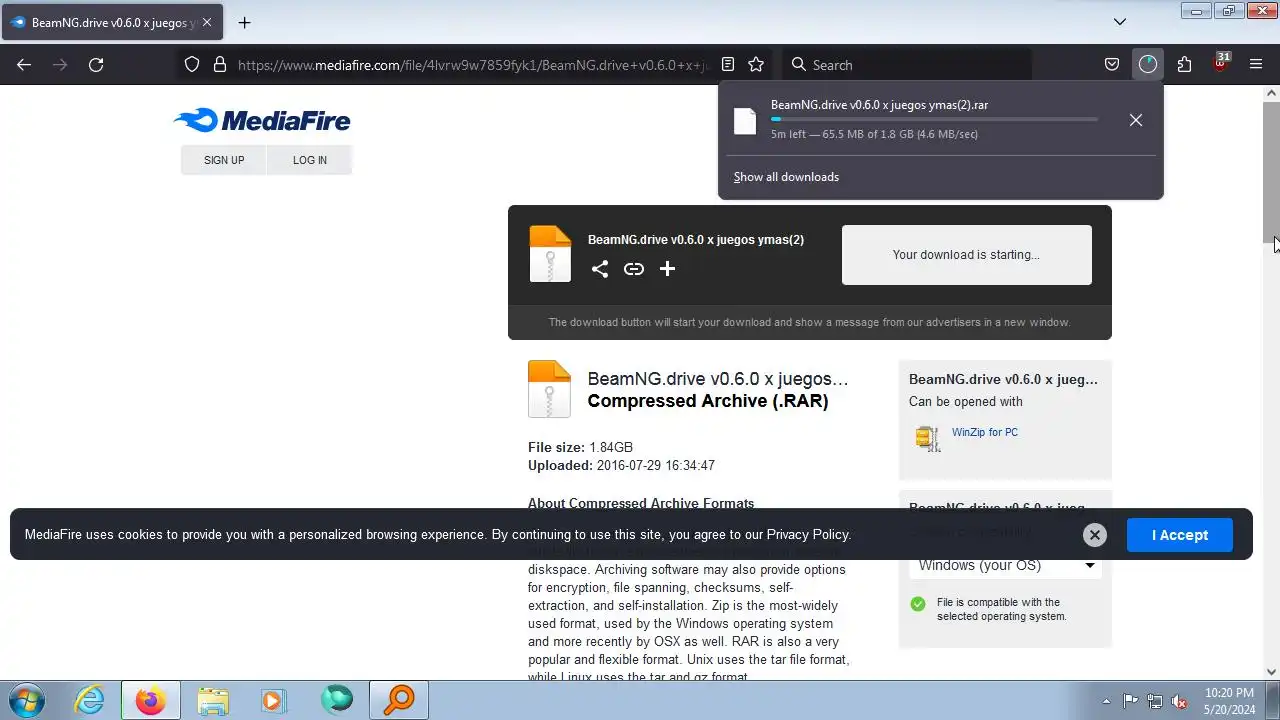1280x720 pixels.
Task: Open the uBlock extension icon with badge 31
Action: (x=1220, y=62)
